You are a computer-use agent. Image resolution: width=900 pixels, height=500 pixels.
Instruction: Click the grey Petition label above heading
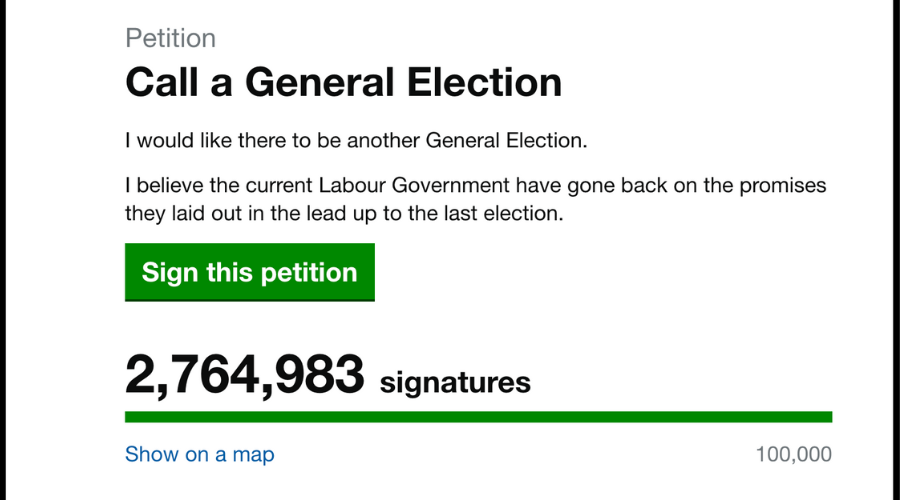(x=170, y=38)
